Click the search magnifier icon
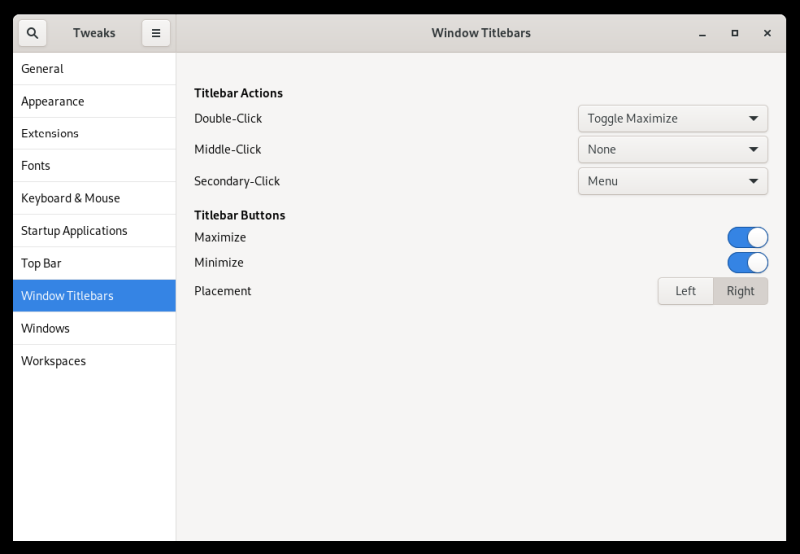This screenshot has height=554, width=800. tap(32, 33)
